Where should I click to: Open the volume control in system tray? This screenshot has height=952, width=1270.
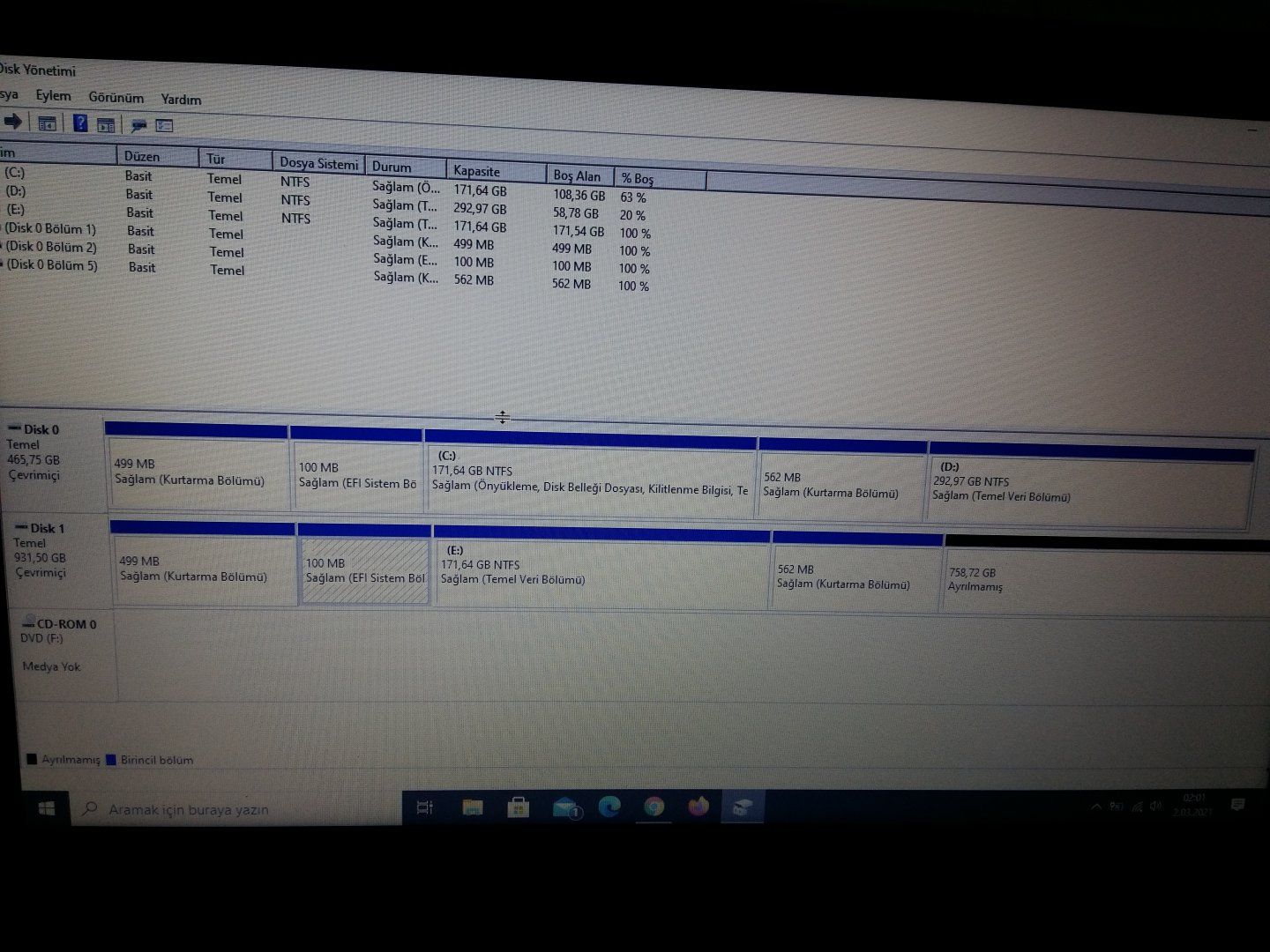click(1156, 807)
